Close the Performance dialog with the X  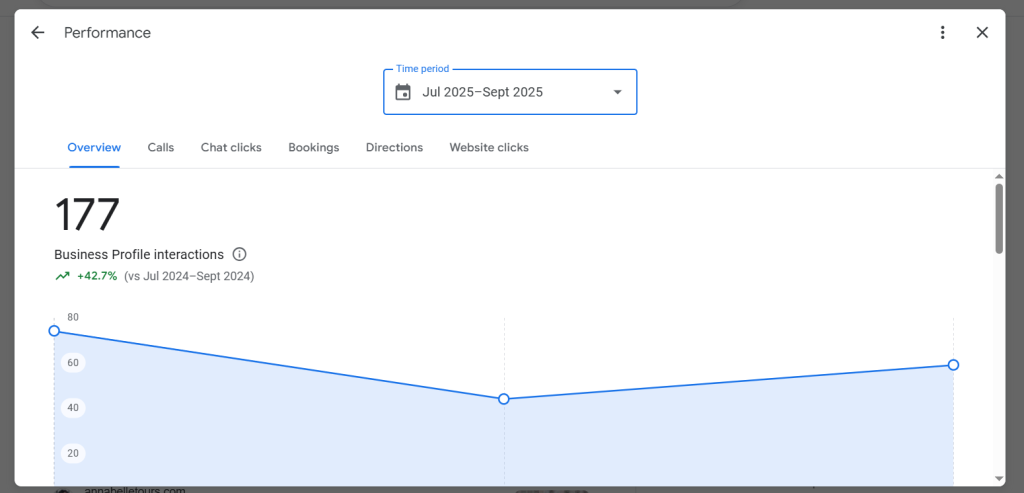[x=982, y=33]
